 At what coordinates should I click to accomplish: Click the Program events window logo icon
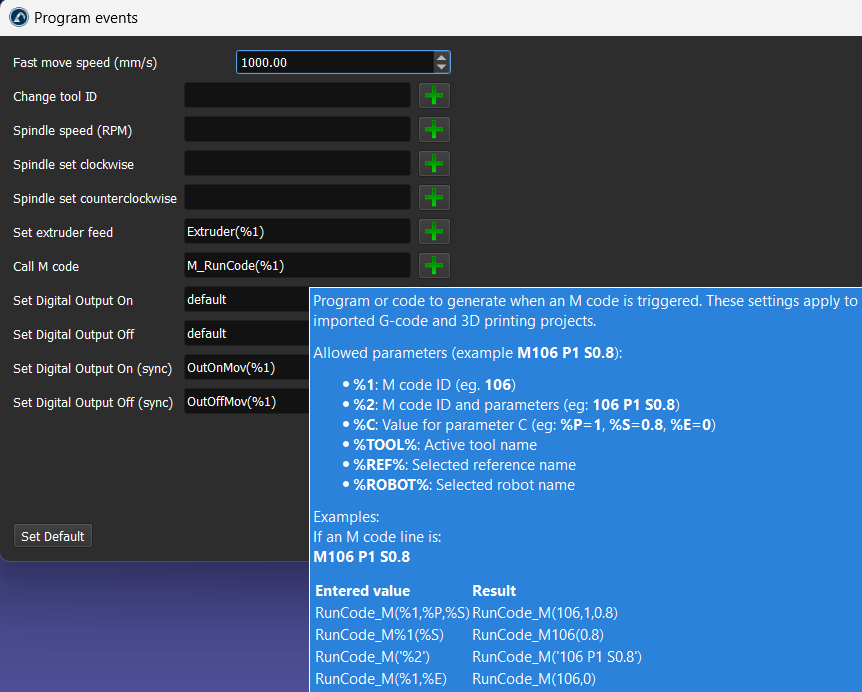pos(18,18)
